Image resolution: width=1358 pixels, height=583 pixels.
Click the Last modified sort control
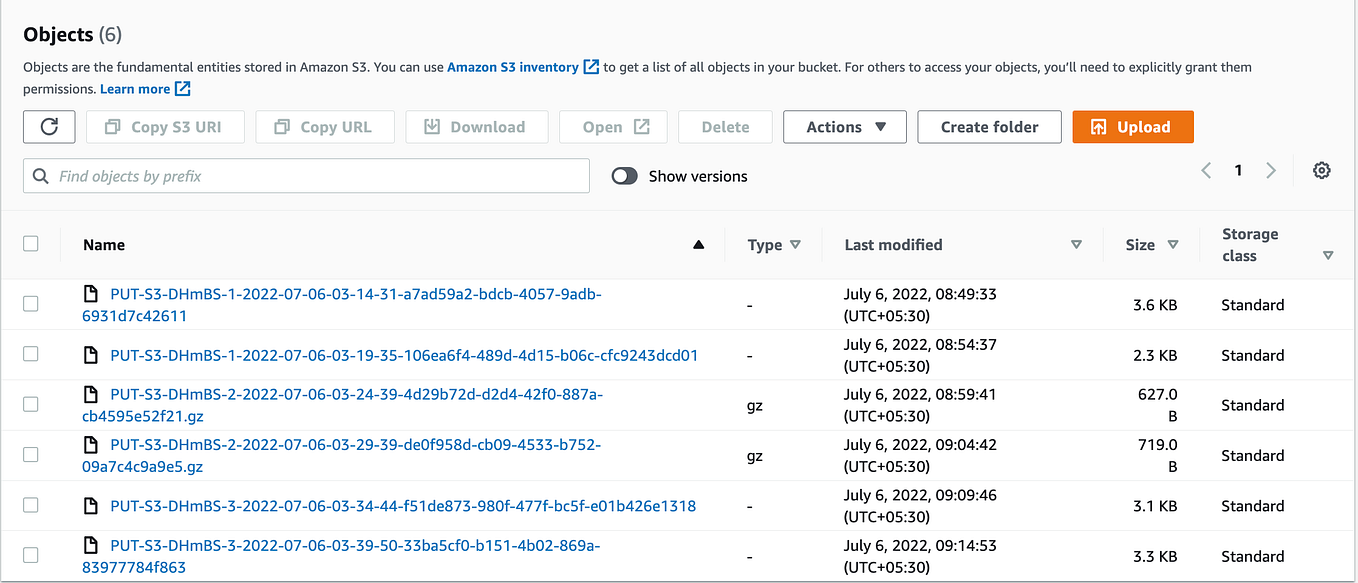1077,244
